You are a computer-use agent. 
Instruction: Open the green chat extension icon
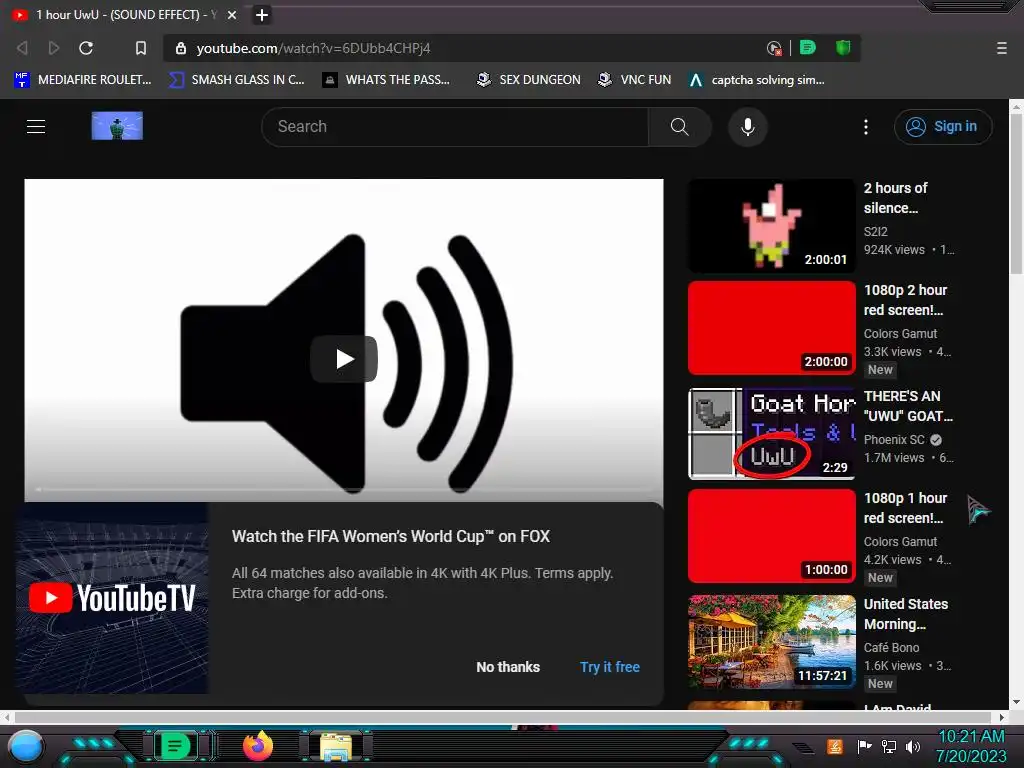click(x=808, y=48)
